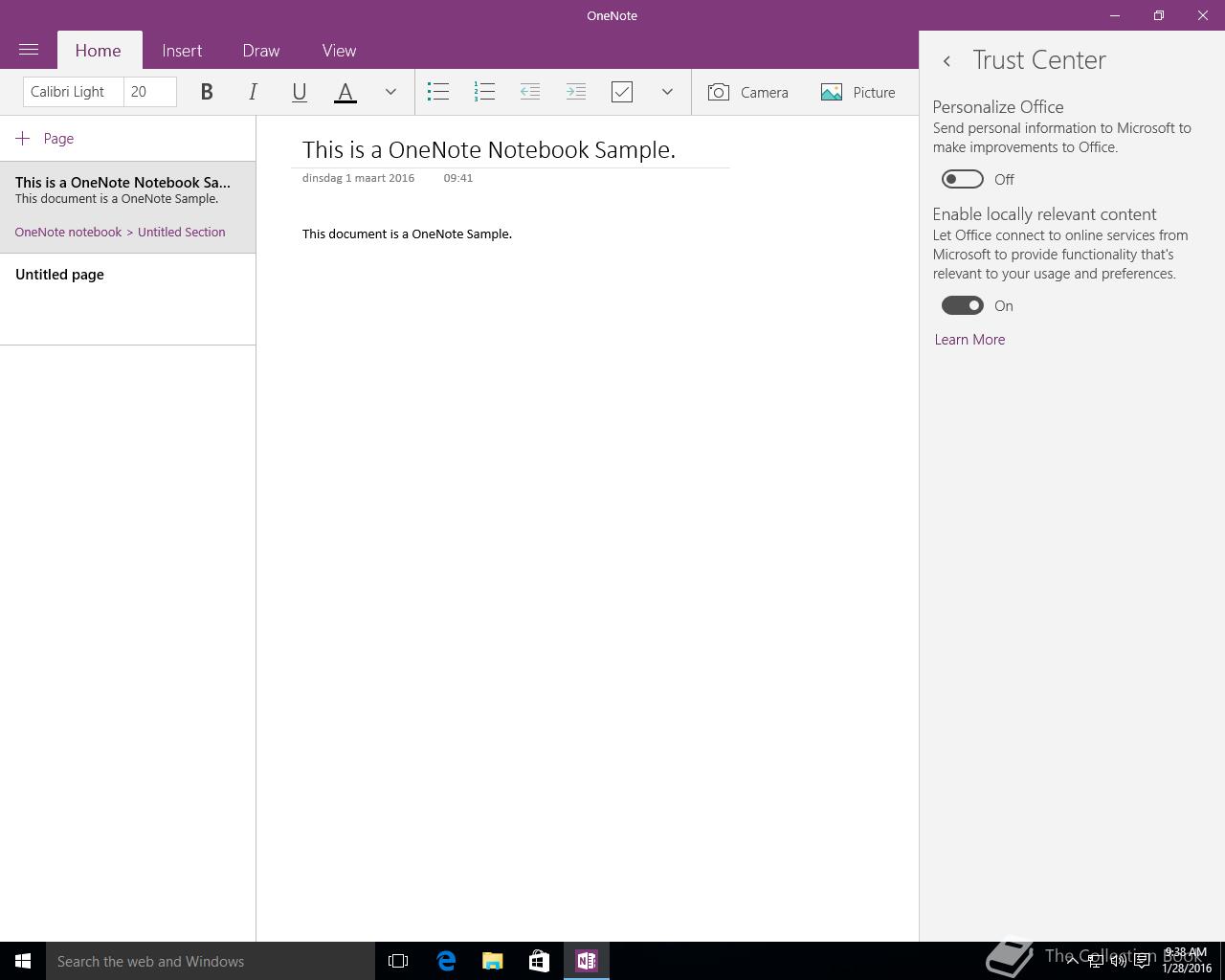
Task: Open the Learn More link
Action: point(969,340)
